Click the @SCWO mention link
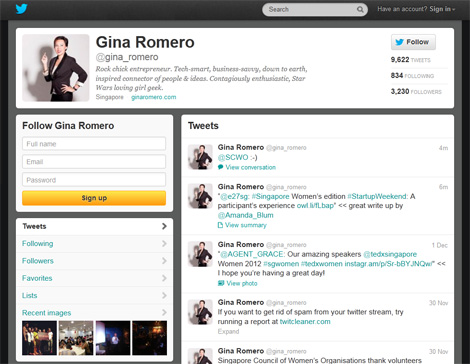Viewport: 470px width, 364px height. (233, 157)
